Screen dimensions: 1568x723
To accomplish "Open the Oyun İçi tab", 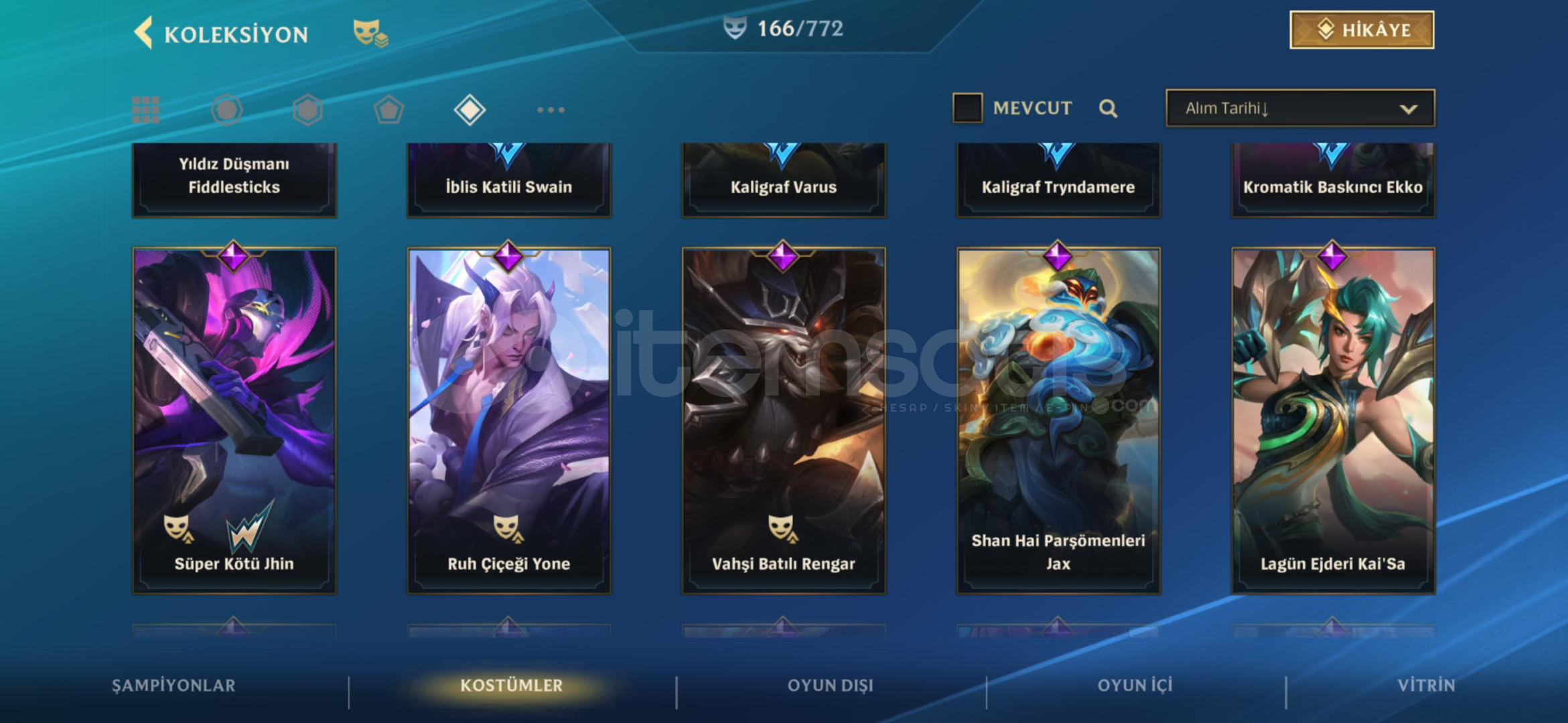I will [x=1135, y=686].
